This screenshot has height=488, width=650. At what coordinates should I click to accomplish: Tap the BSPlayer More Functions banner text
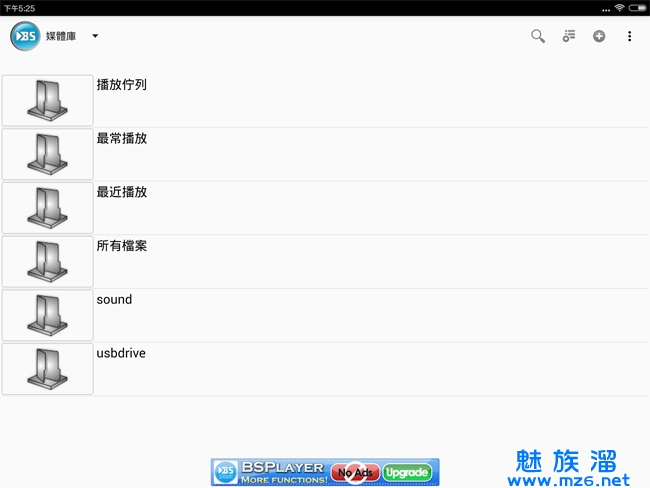(x=284, y=473)
